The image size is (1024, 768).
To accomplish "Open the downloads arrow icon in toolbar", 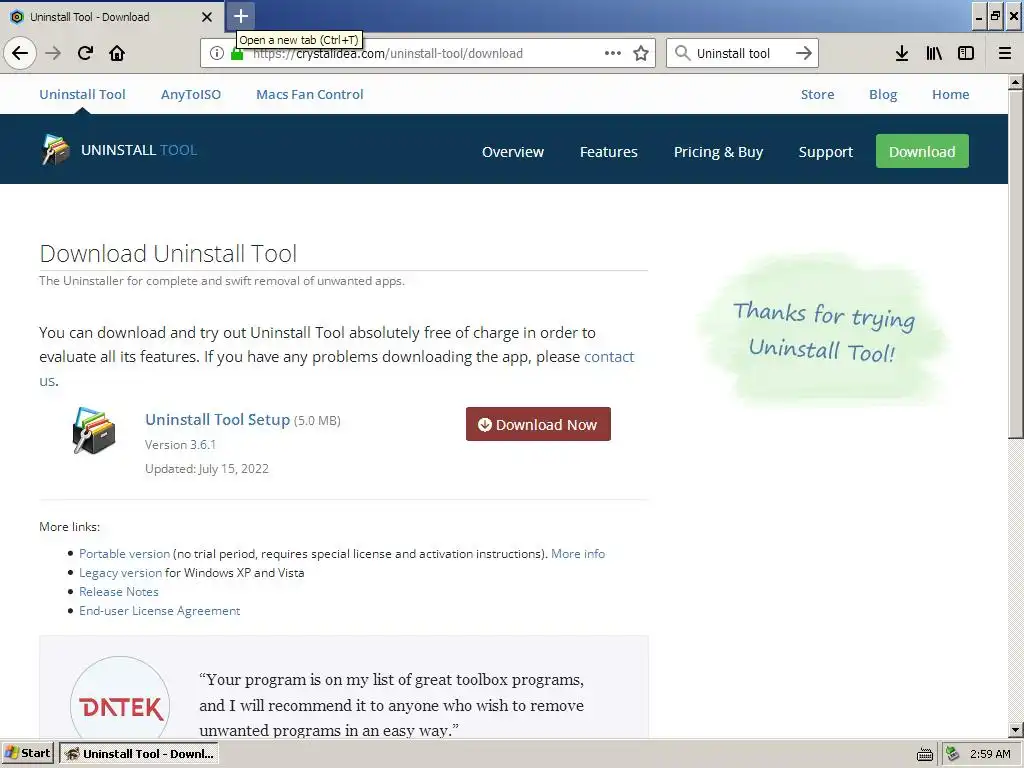I will 902,53.
